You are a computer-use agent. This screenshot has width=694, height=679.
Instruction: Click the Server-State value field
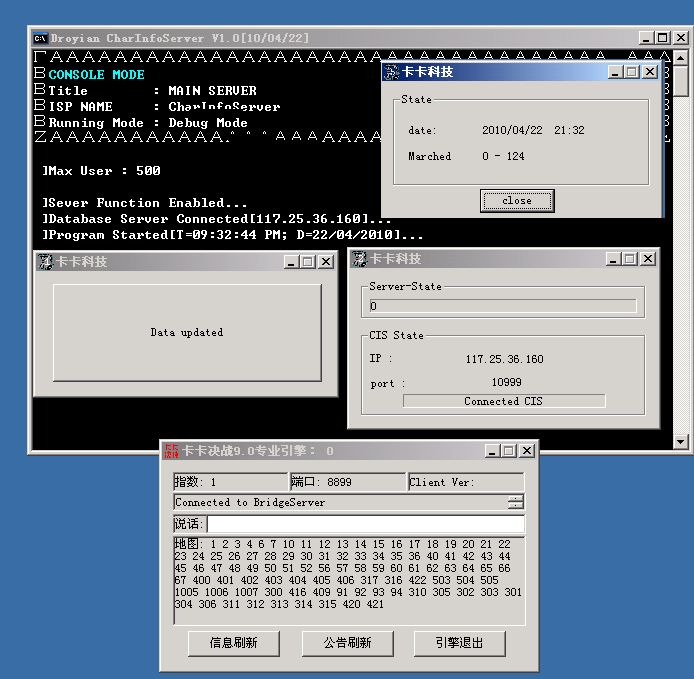pos(502,306)
